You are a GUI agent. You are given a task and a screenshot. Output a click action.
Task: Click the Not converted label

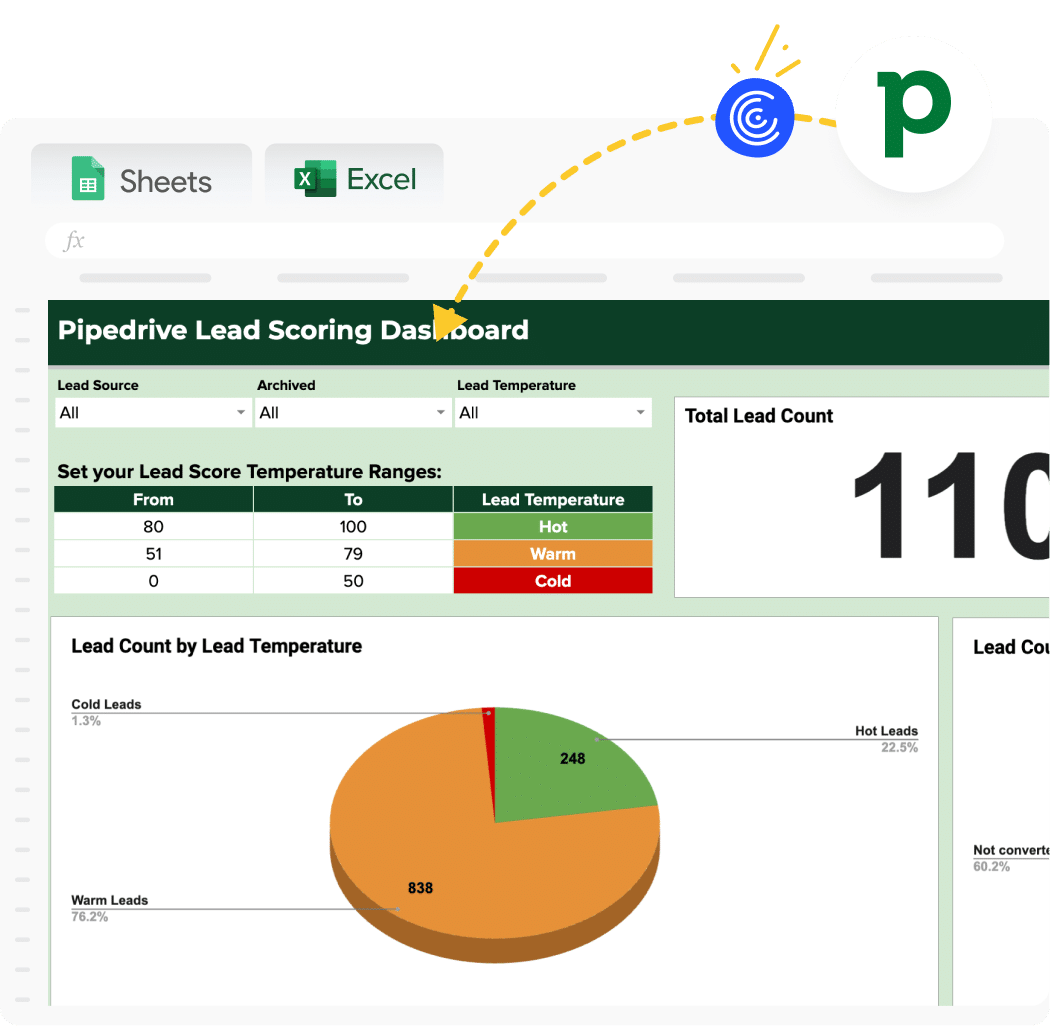[x=1011, y=850]
